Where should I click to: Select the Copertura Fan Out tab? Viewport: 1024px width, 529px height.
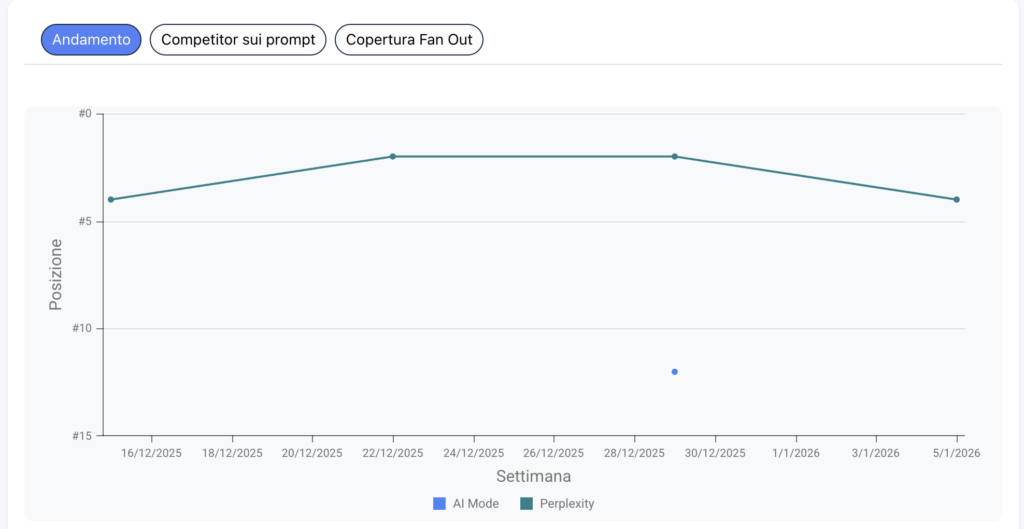coord(409,40)
